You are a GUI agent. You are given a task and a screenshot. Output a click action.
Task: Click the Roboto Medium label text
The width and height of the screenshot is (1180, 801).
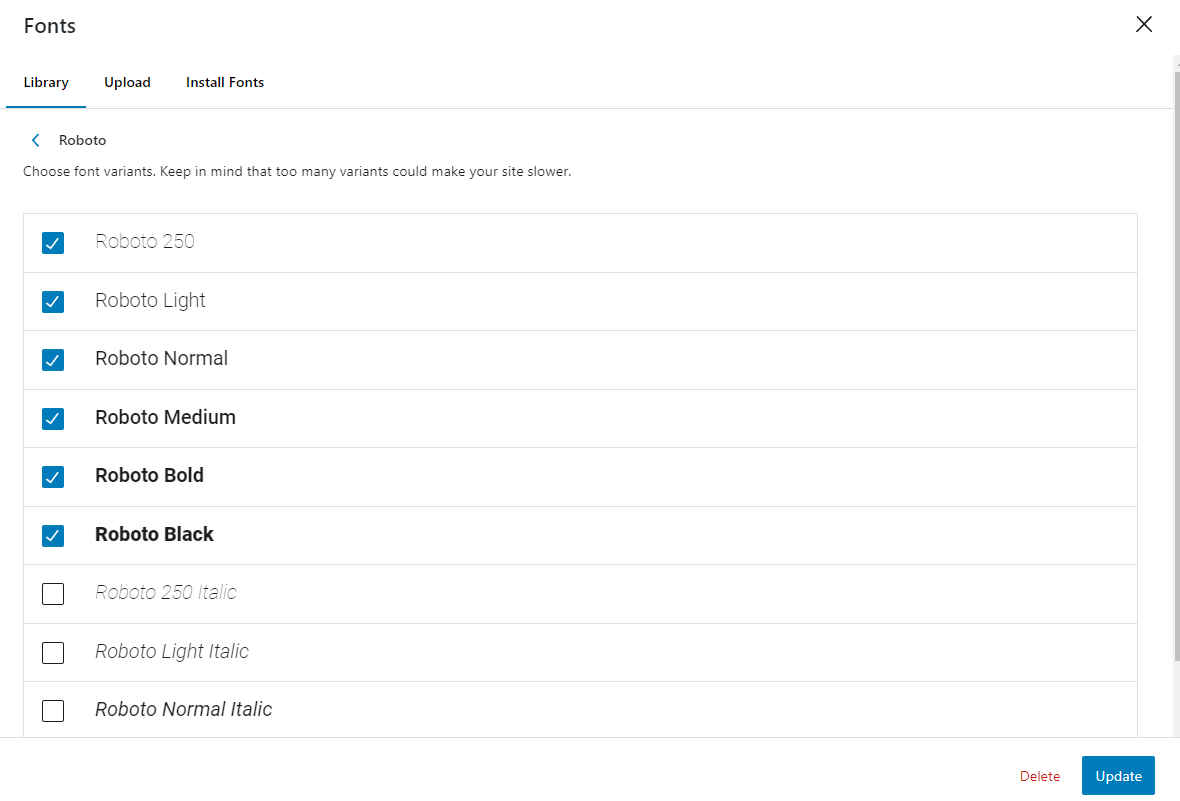click(x=165, y=417)
